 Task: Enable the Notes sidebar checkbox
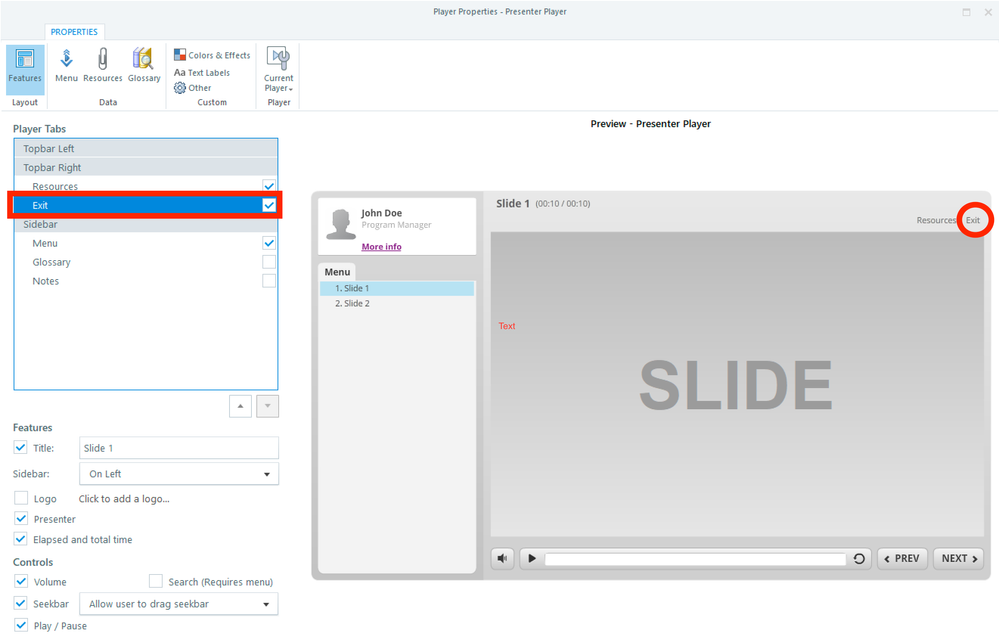tap(269, 281)
